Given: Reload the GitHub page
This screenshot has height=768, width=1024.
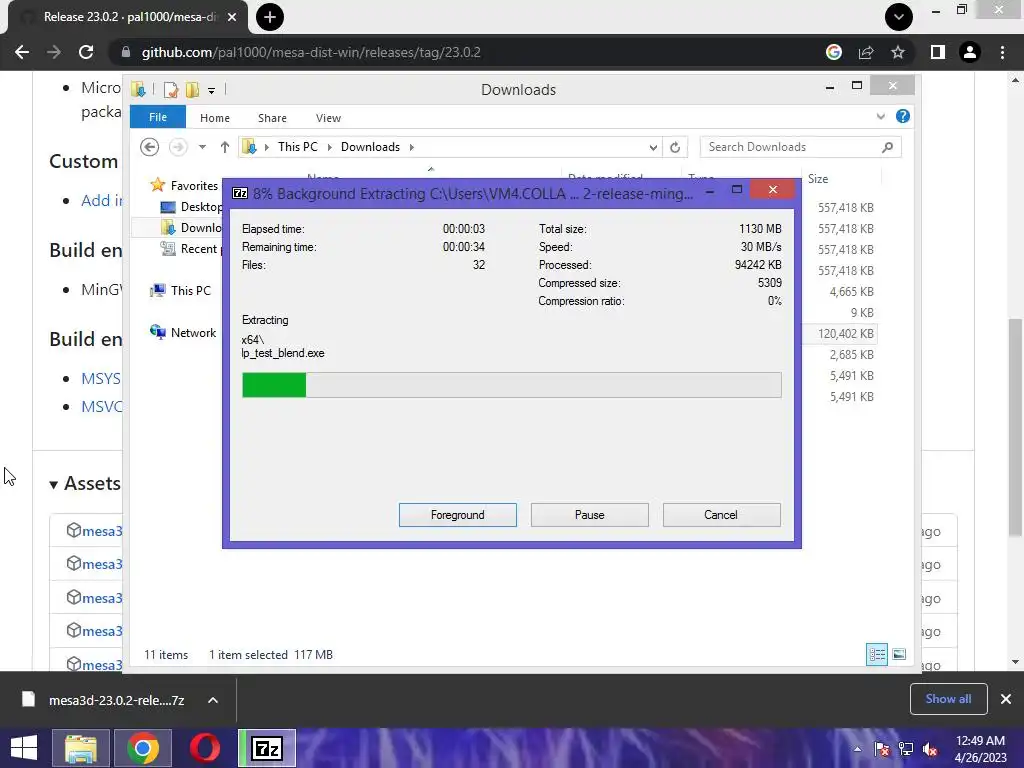Looking at the screenshot, I should point(86,52).
